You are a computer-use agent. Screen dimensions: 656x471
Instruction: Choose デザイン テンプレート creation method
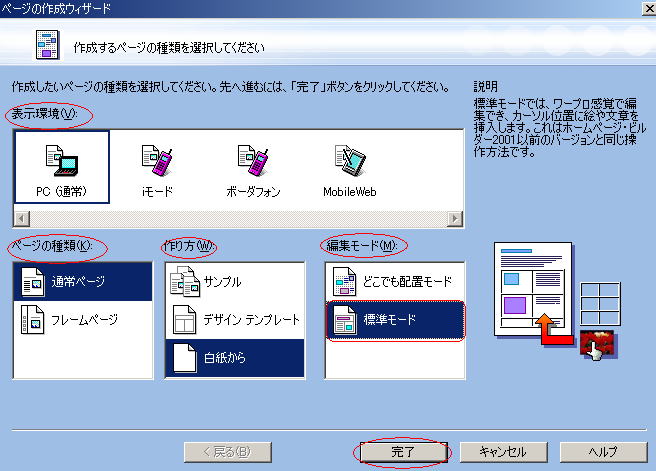click(234, 320)
